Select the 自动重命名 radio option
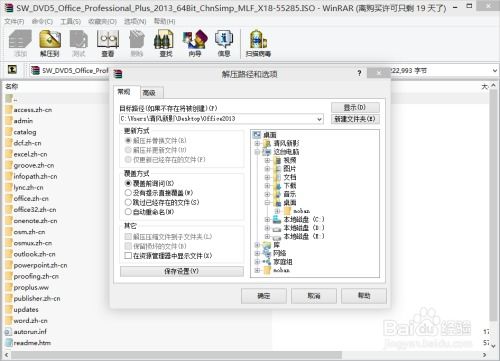 pyautogui.click(x=128, y=212)
